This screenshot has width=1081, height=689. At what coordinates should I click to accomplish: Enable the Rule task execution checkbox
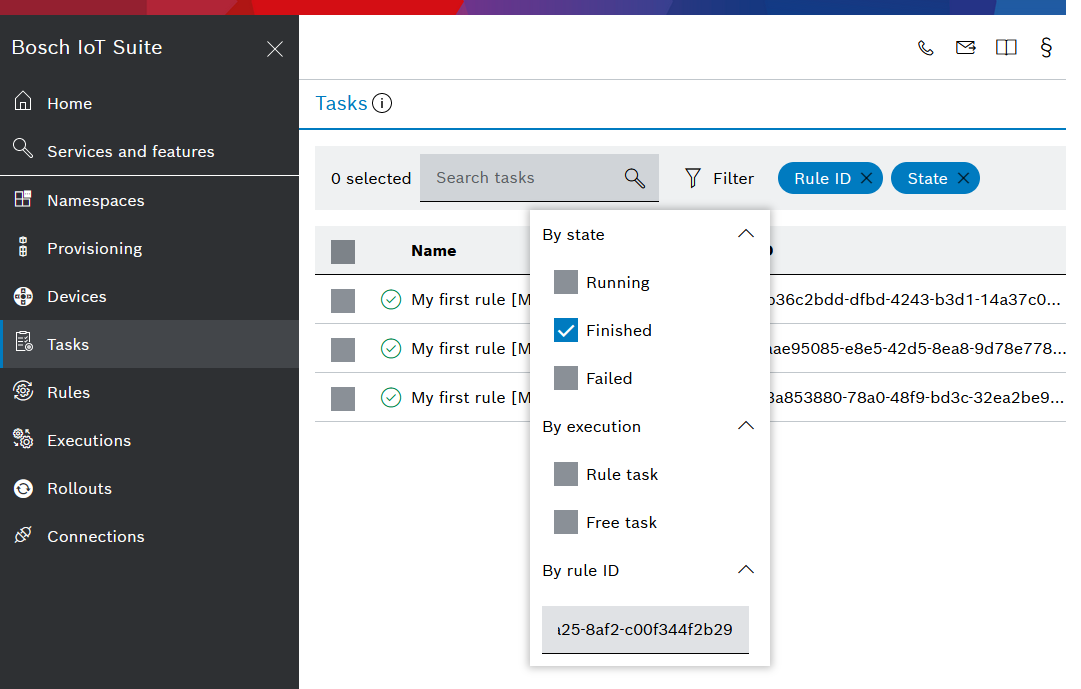click(566, 475)
